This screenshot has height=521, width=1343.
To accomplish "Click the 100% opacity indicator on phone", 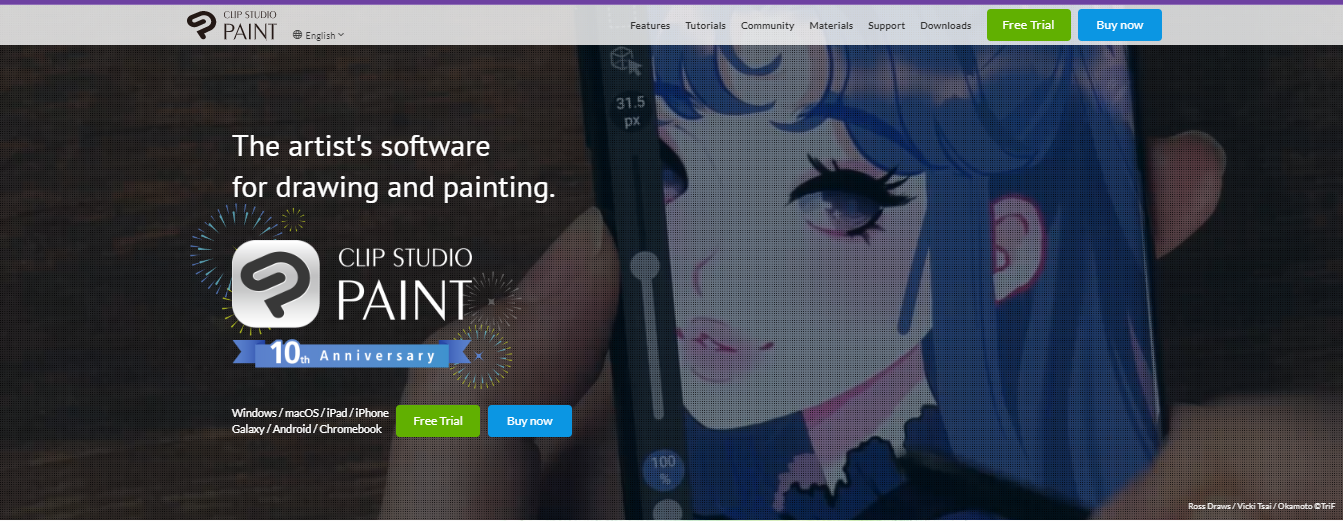I will (x=664, y=468).
